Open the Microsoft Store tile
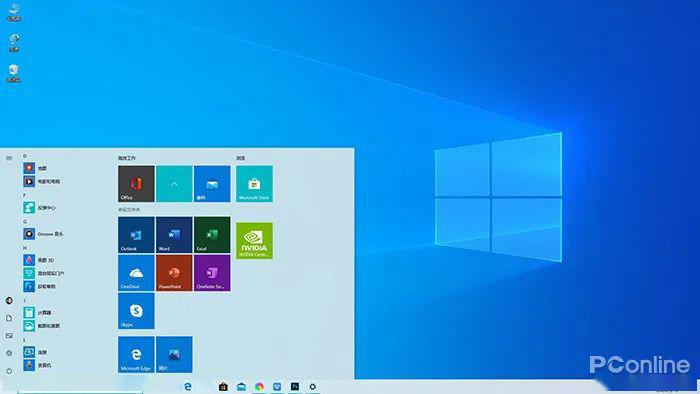The width and height of the screenshot is (700, 394). click(254, 184)
